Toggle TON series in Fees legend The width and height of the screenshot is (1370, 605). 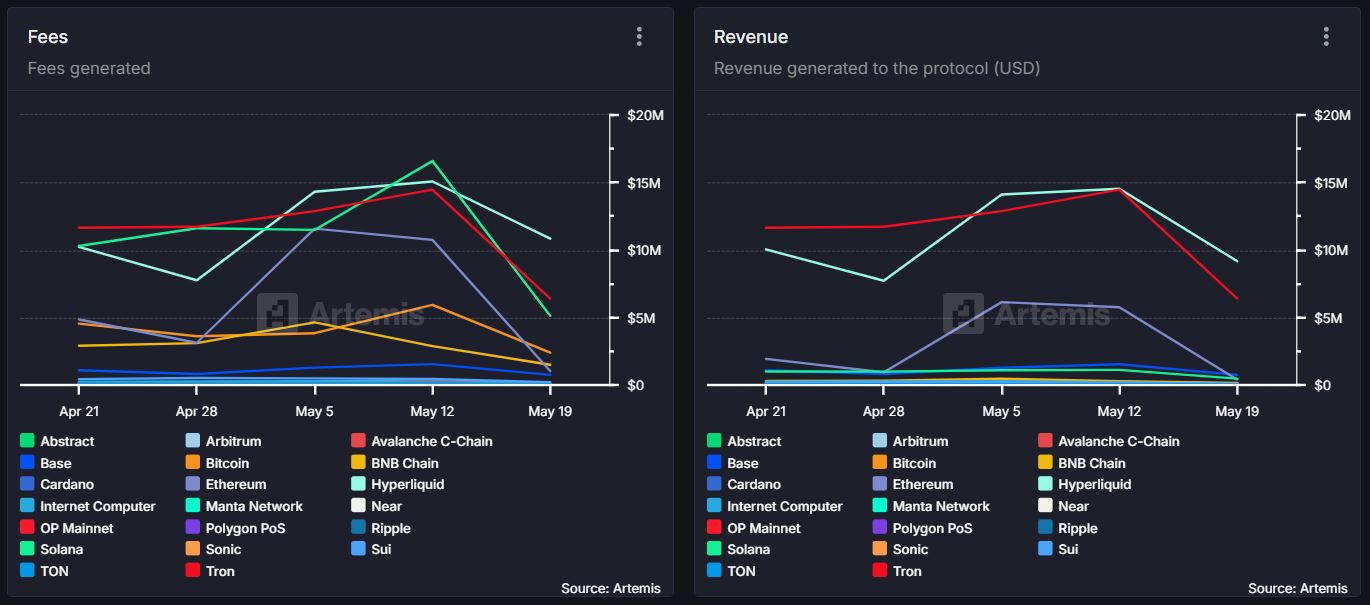(44, 571)
